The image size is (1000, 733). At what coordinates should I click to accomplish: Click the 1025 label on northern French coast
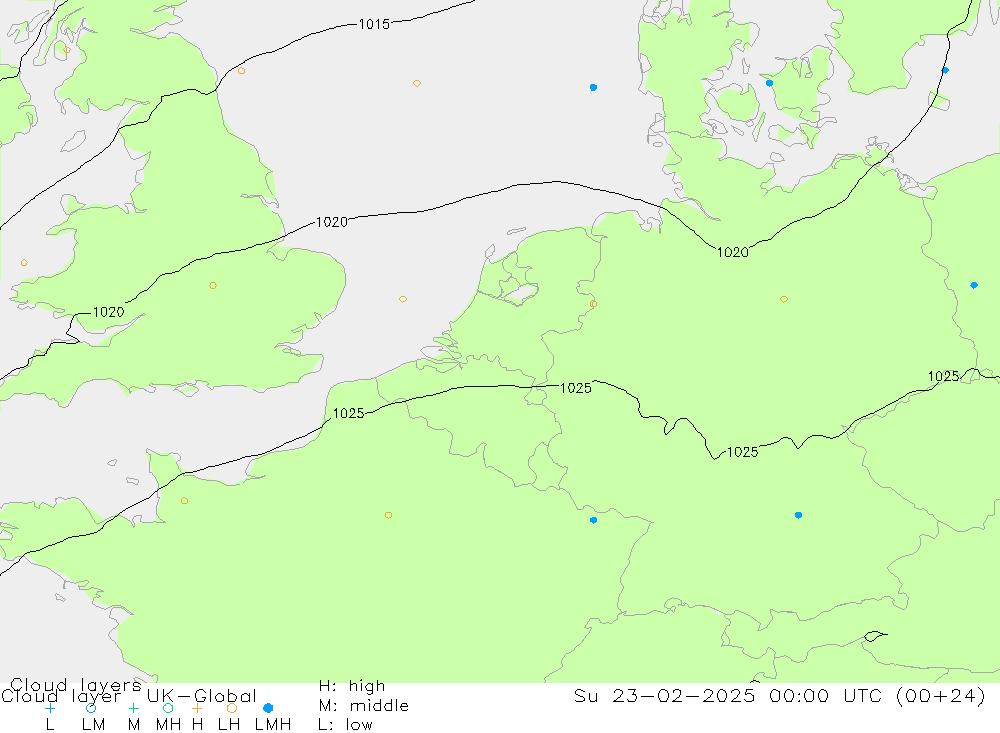coord(349,413)
